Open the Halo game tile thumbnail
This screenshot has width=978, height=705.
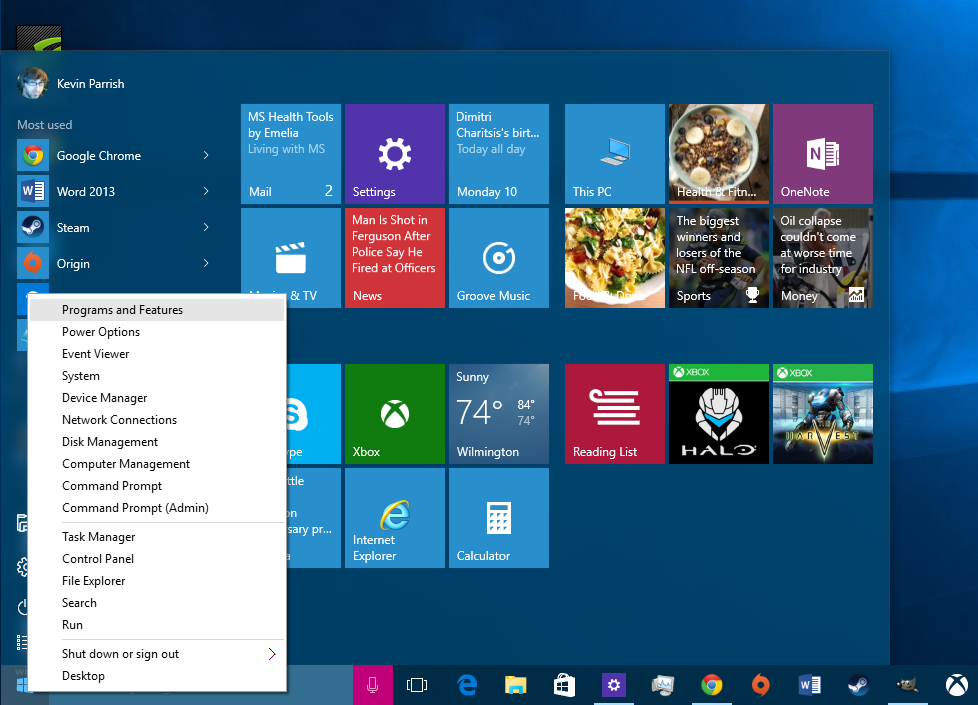pyautogui.click(x=718, y=414)
